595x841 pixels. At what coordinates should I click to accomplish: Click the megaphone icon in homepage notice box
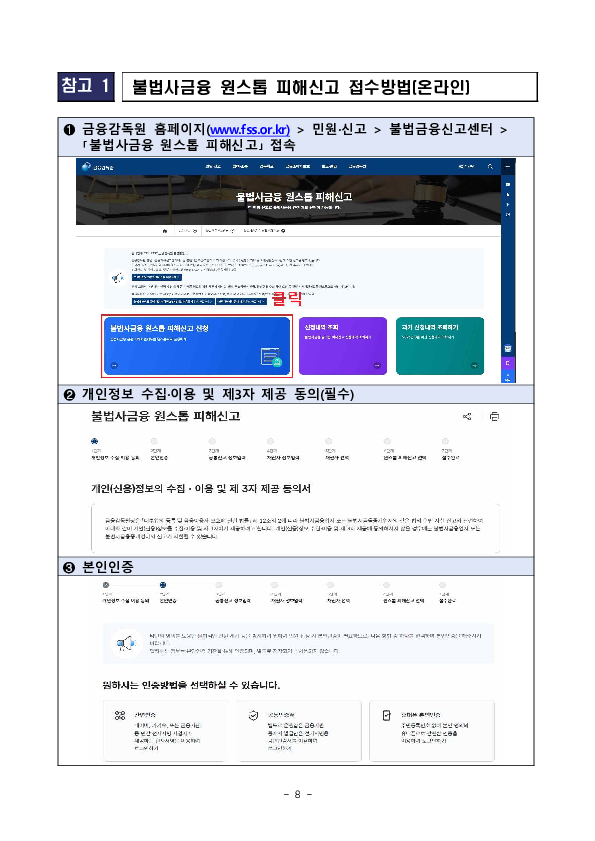(x=117, y=278)
